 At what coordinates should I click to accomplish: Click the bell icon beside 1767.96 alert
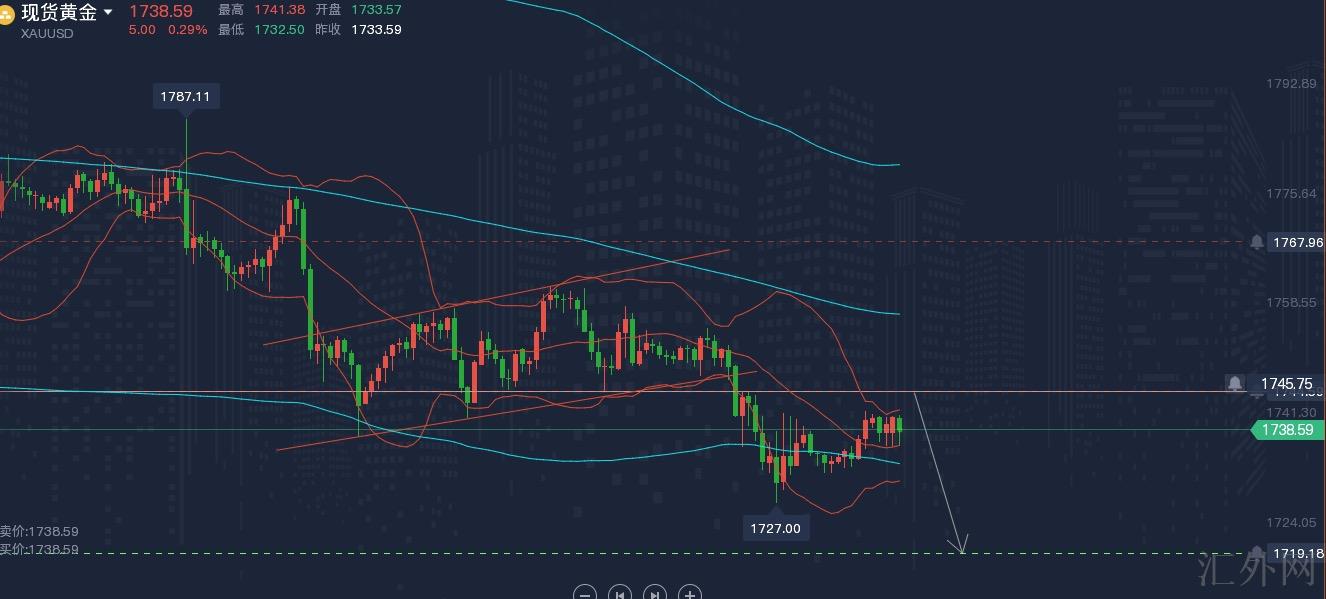[x=1256, y=242]
